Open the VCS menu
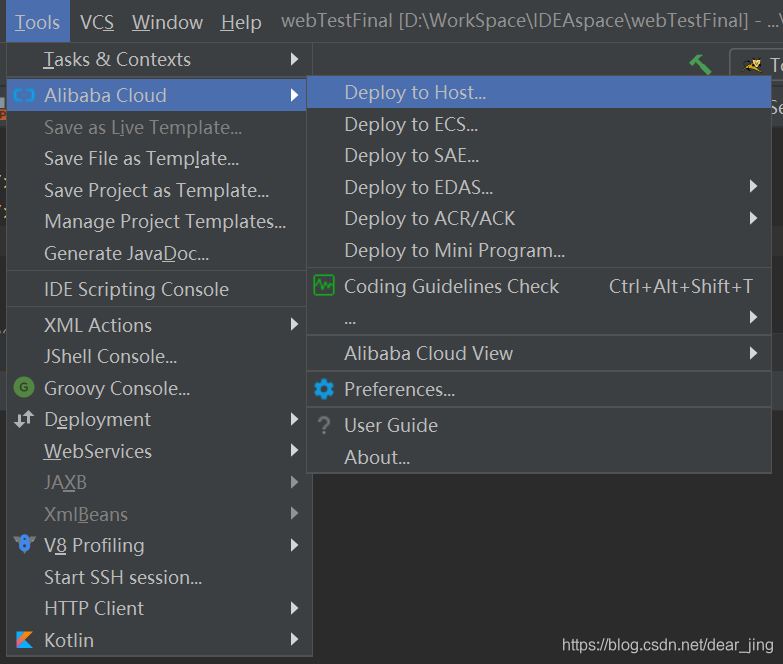Image resolution: width=783 pixels, height=664 pixels. tap(97, 22)
